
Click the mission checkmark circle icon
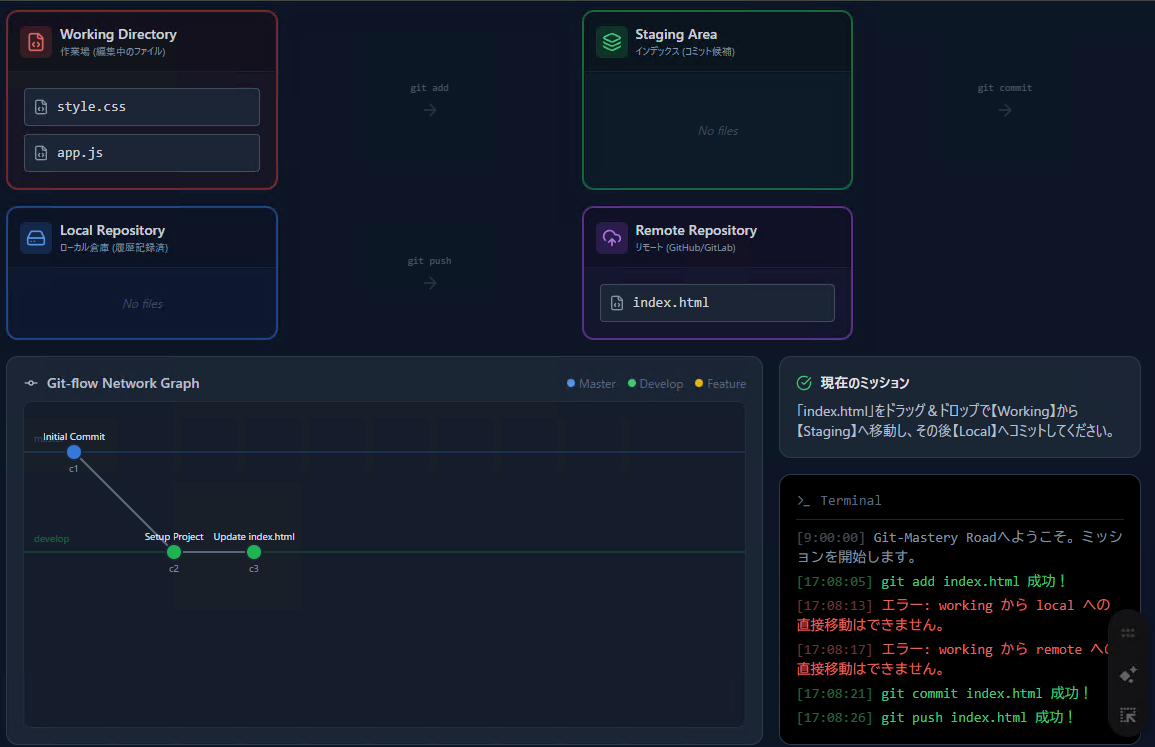pyautogui.click(x=803, y=383)
